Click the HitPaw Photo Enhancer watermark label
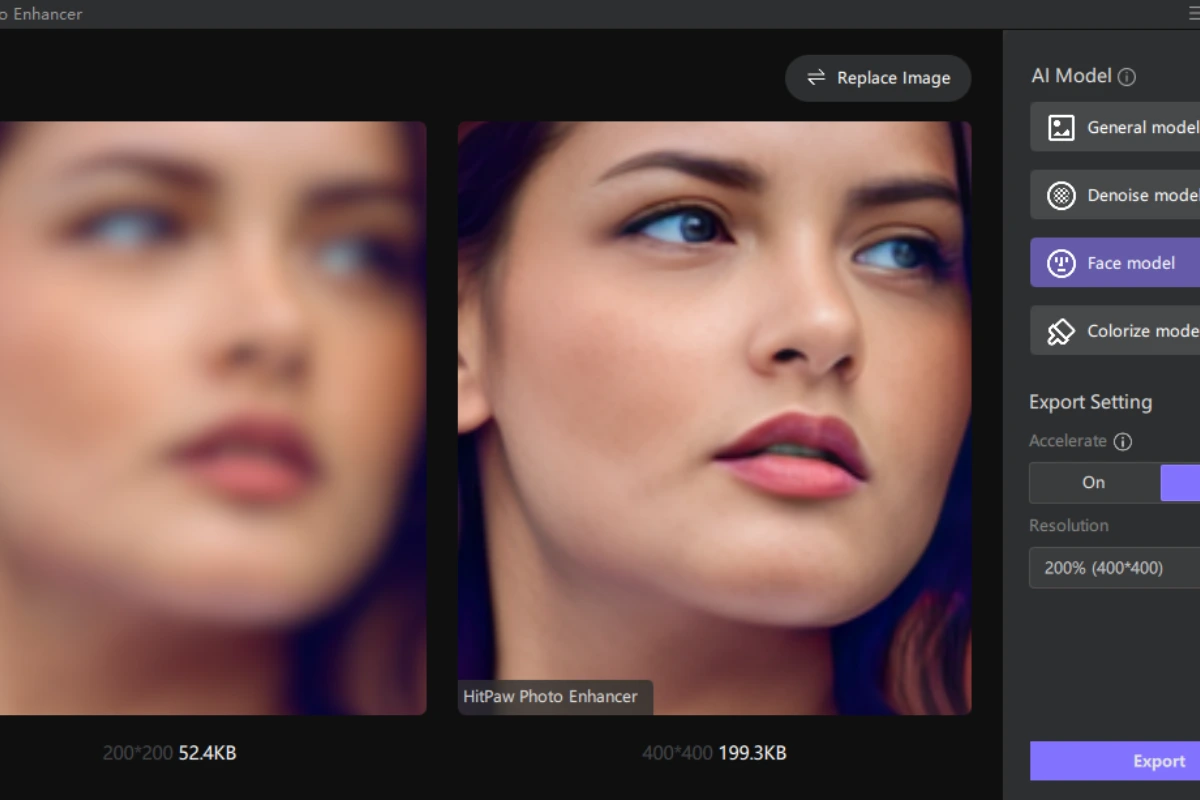Viewport: 1200px width, 800px height. tap(550, 697)
